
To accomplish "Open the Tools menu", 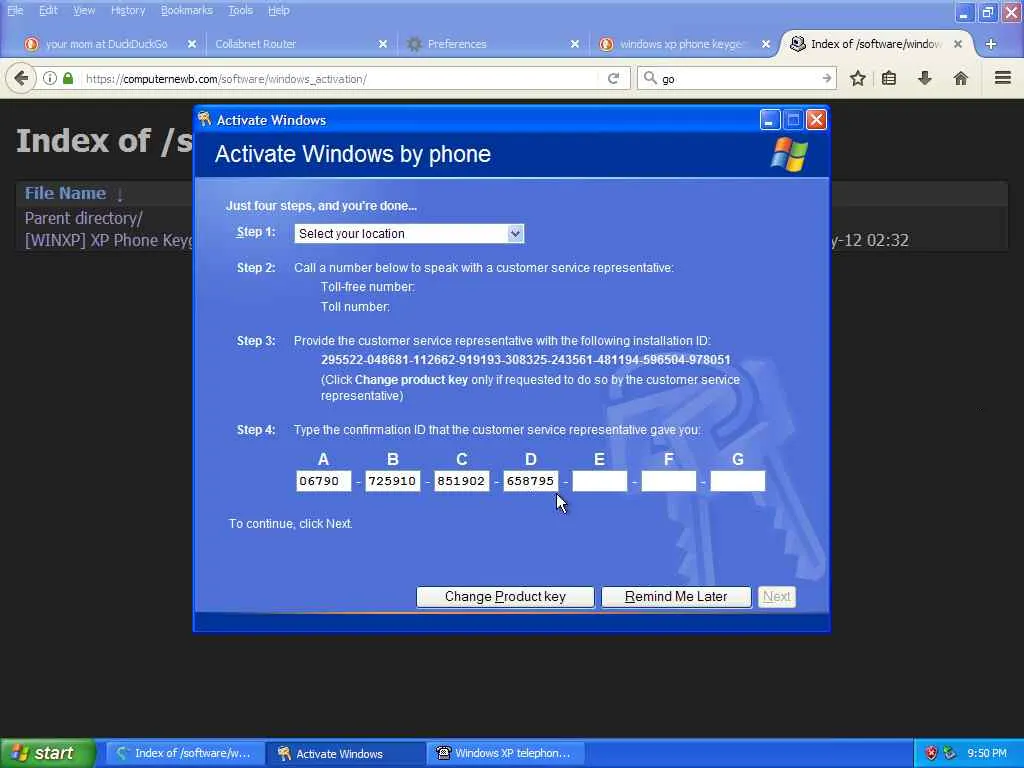I will click(x=240, y=10).
